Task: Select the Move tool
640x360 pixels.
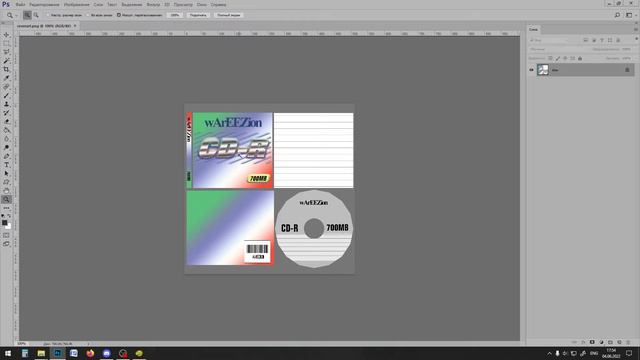Action: [x=6, y=35]
